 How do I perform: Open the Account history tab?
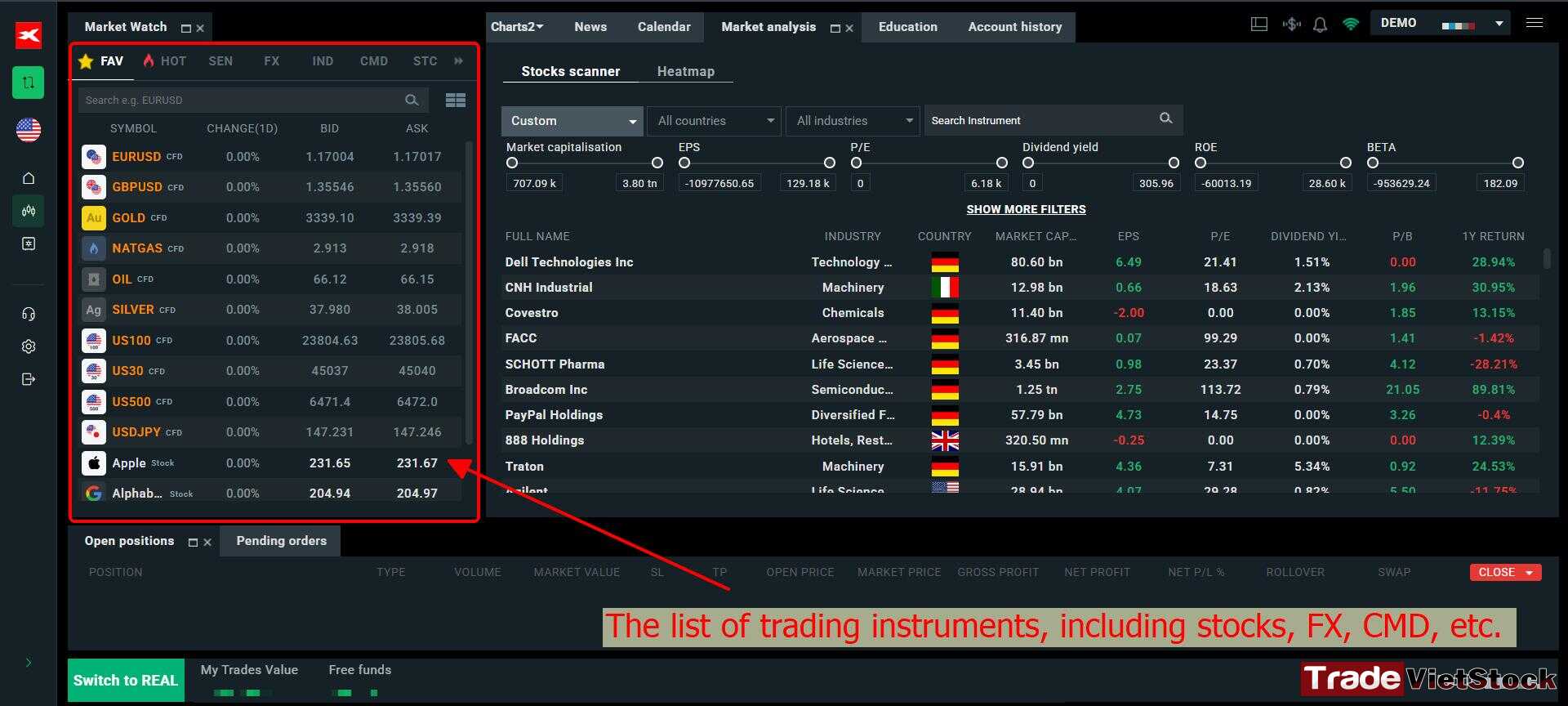pyautogui.click(x=1015, y=27)
